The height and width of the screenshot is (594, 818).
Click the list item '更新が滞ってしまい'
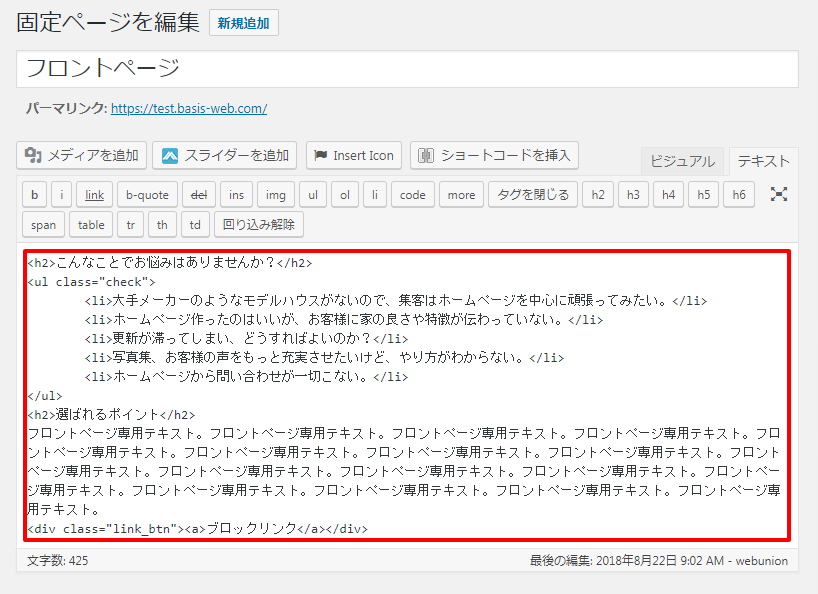(x=246, y=338)
